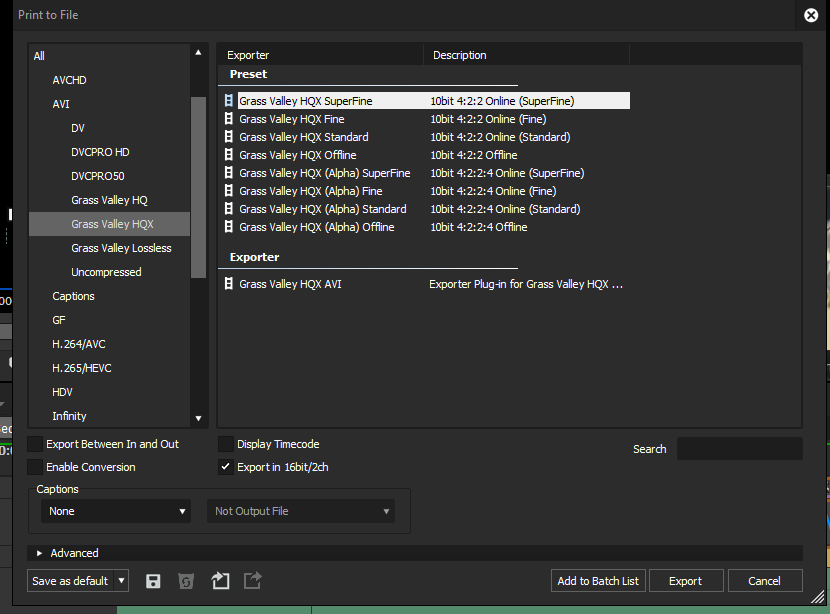Select the GF category
Screen dimensions: 830x614
[59, 320]
